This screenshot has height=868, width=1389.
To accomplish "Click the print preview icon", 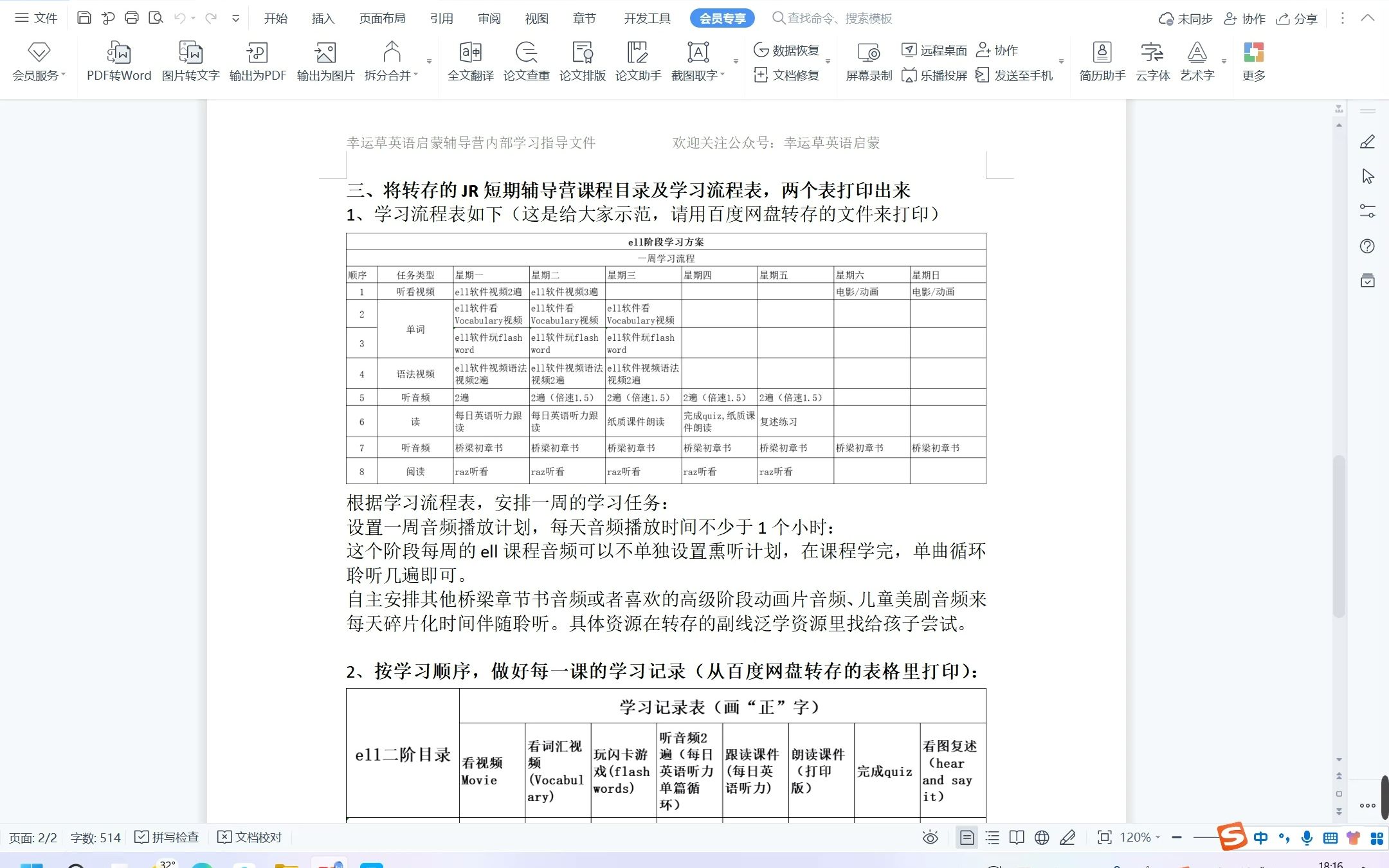I will point(156,18).
